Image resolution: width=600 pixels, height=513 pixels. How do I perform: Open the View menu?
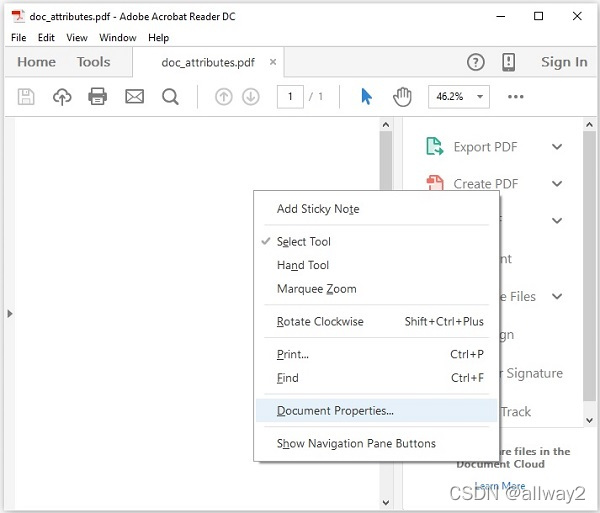pyautogui.click(x=77, y=37)
